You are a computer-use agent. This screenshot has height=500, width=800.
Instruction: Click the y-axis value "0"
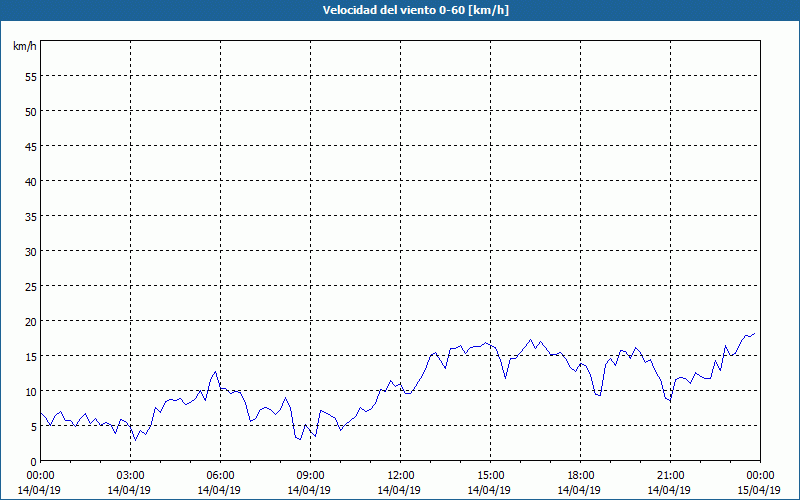tap(34, 462)
